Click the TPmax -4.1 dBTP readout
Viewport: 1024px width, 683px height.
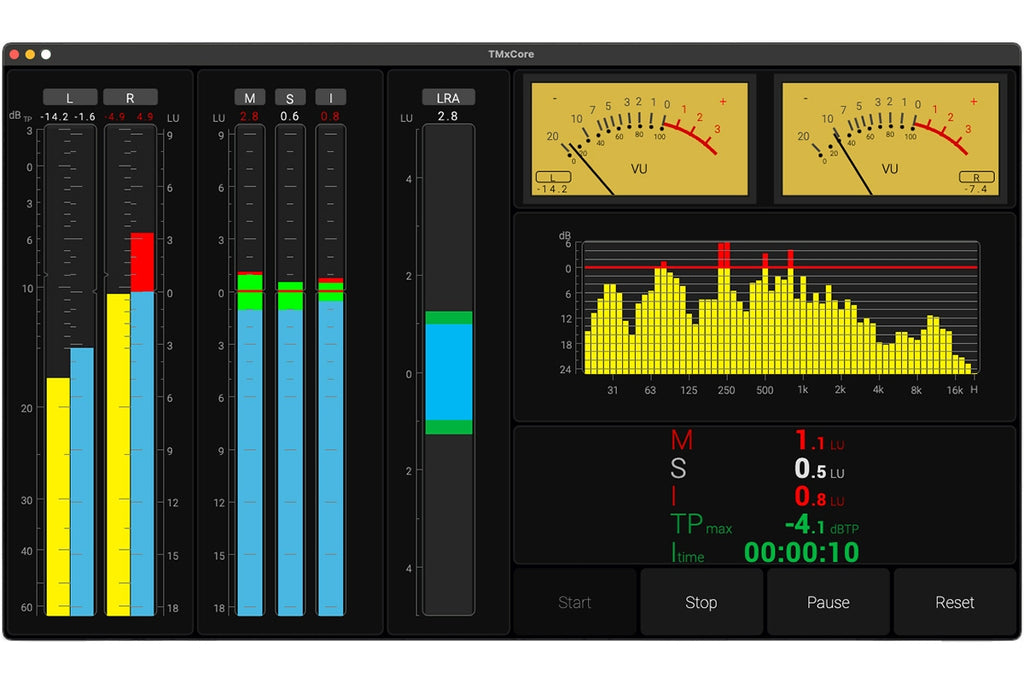822,524
